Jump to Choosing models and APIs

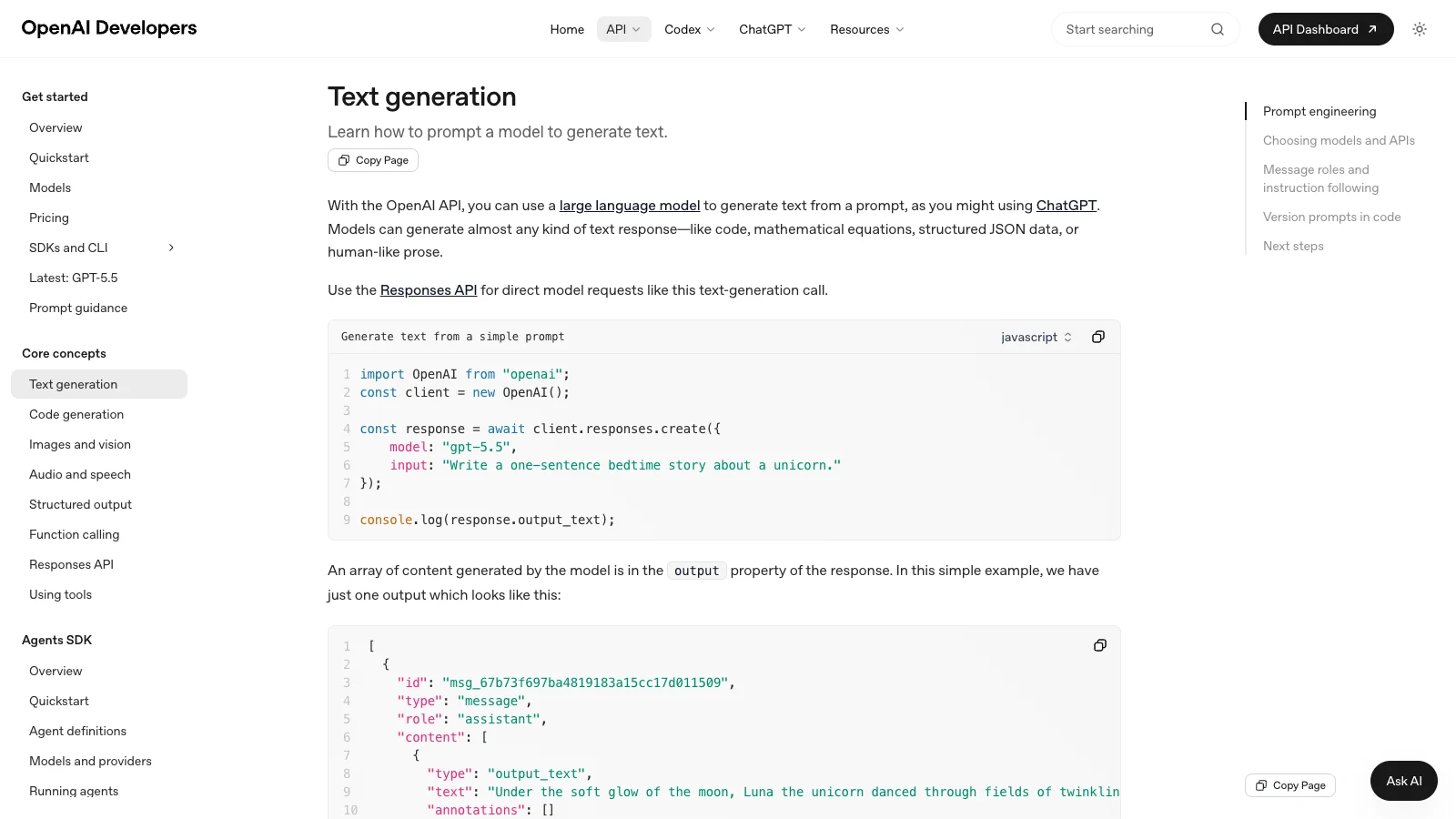point(1339,140)
